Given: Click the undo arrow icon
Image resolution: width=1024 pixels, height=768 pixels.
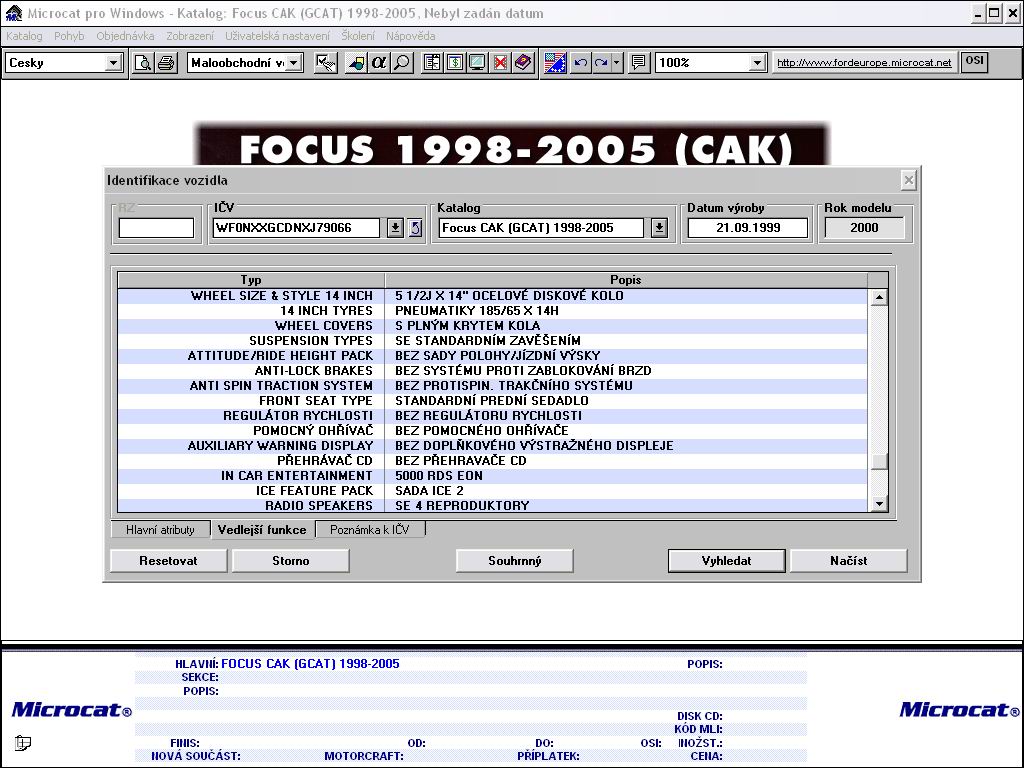Looking at the screenshot, I should [x=580, y=63].
